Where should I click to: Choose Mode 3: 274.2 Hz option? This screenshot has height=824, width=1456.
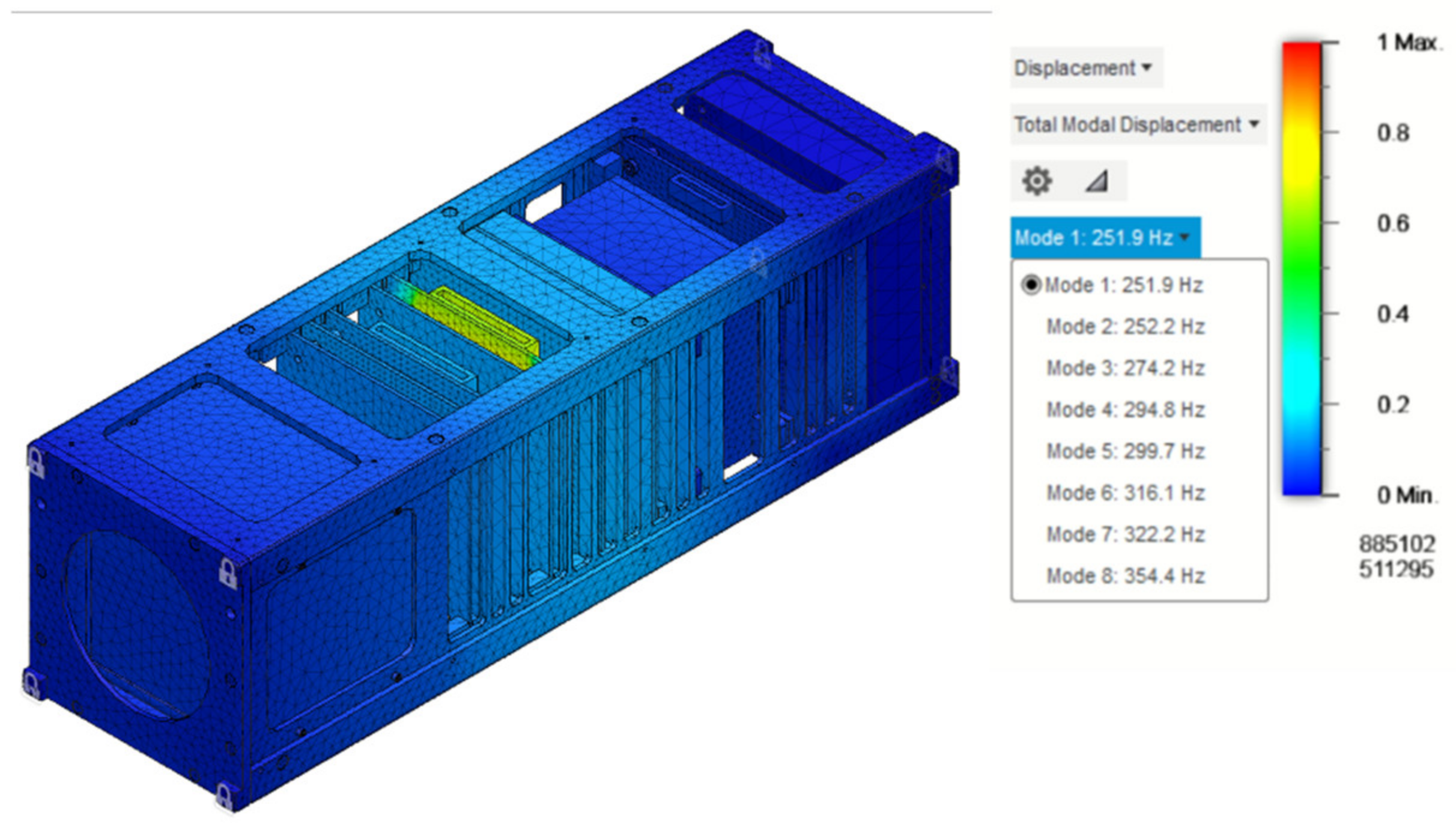coord(1124,368)
